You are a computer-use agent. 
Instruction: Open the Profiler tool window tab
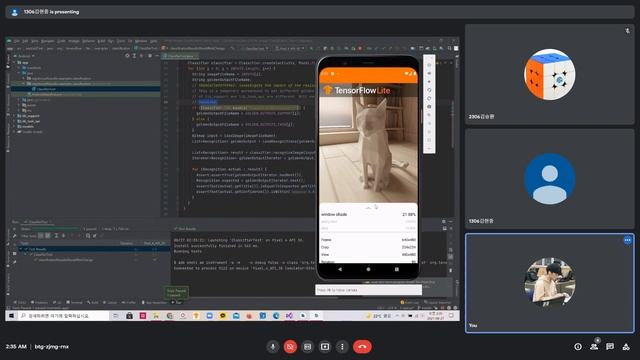coord(129,302)
